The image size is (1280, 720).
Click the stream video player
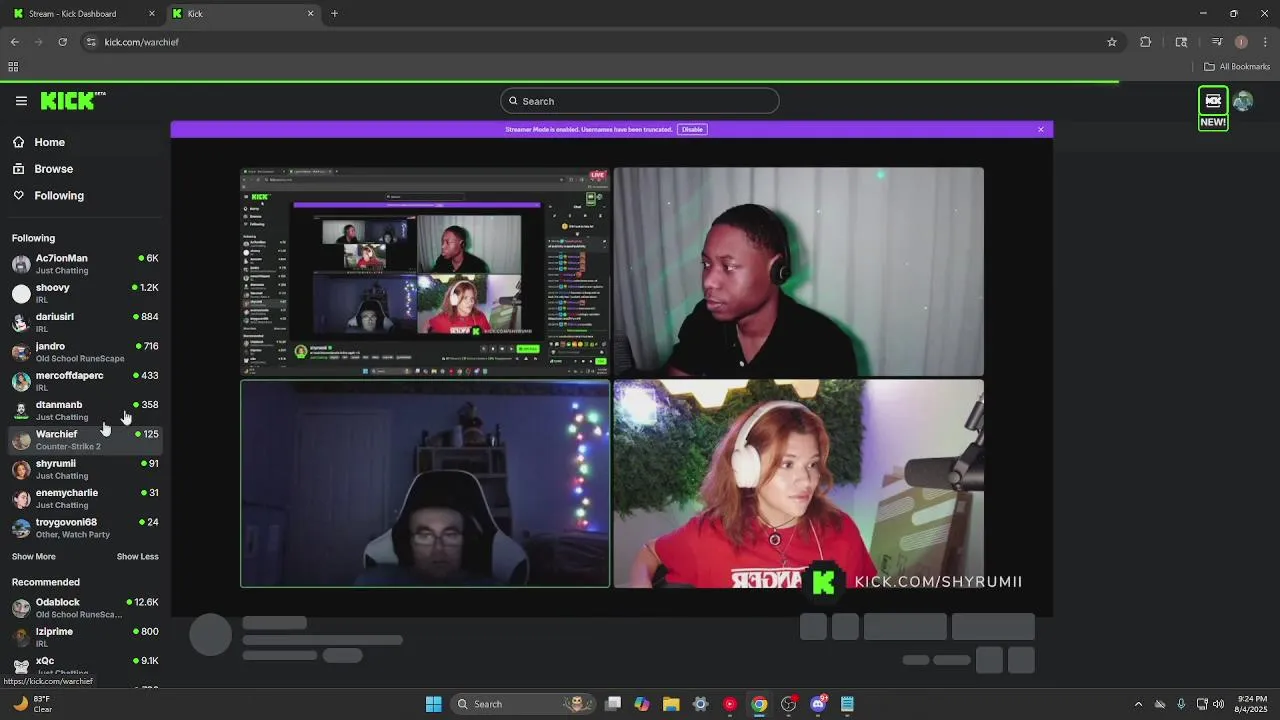(612, 377)
